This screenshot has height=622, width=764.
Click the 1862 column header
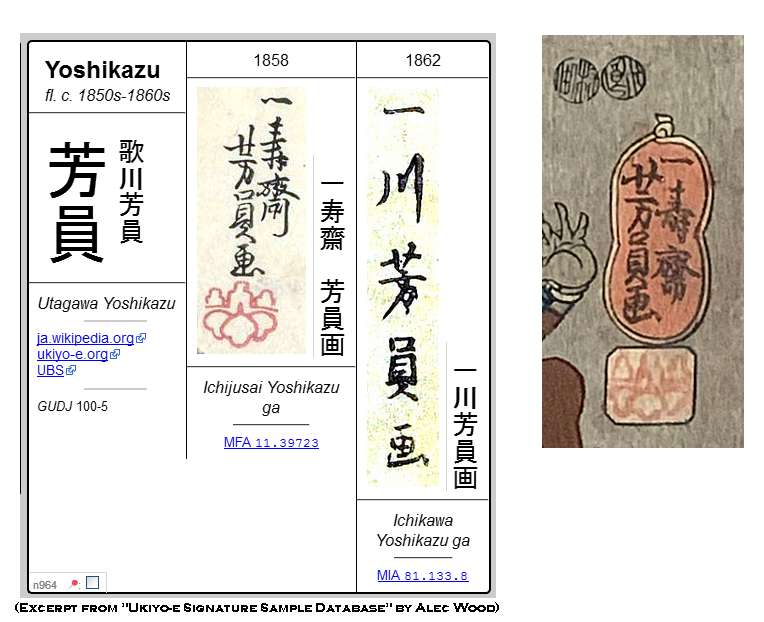coord(423,60)
